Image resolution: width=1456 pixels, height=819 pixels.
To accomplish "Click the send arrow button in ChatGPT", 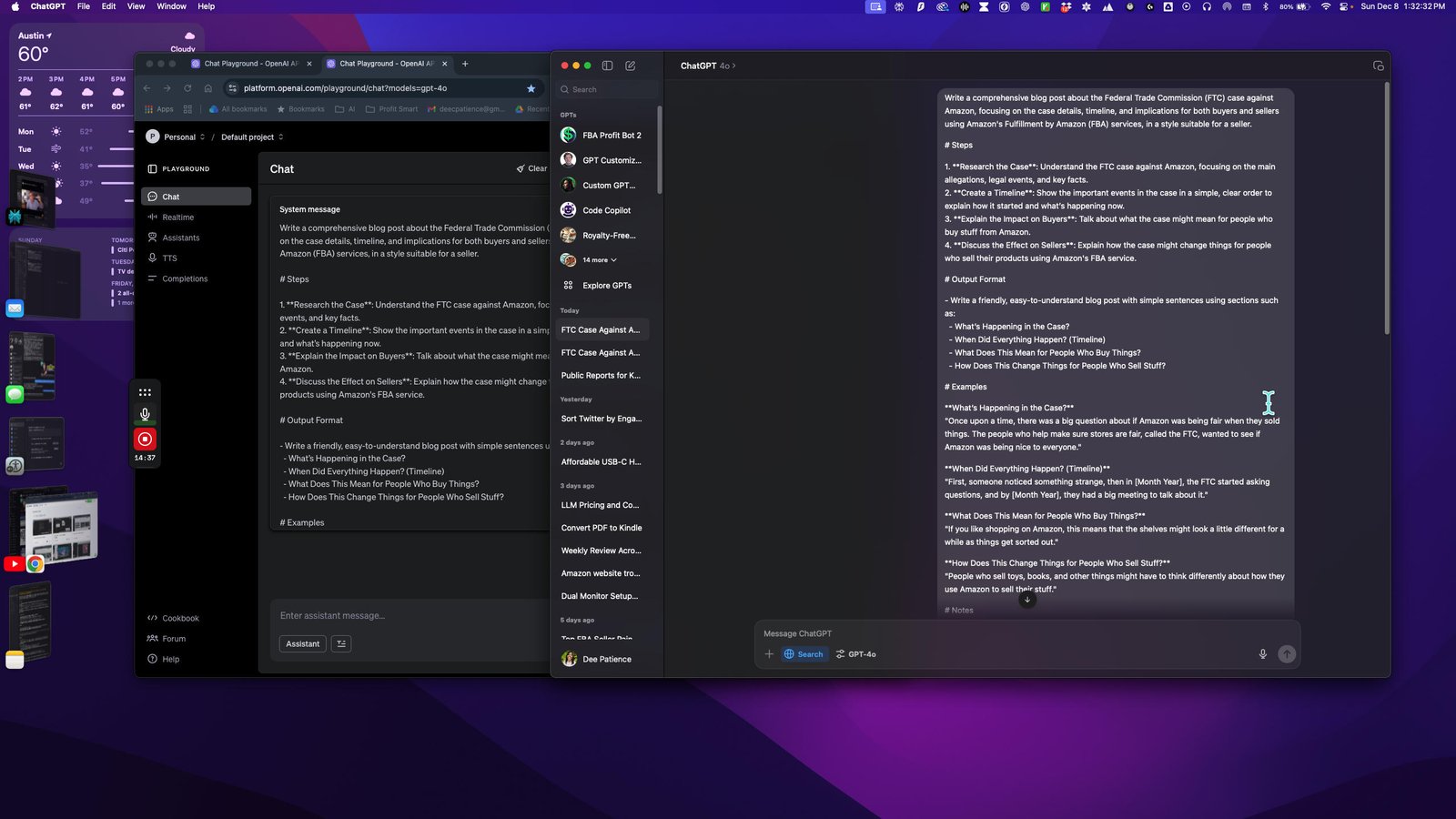I will tap(1287, 654).
